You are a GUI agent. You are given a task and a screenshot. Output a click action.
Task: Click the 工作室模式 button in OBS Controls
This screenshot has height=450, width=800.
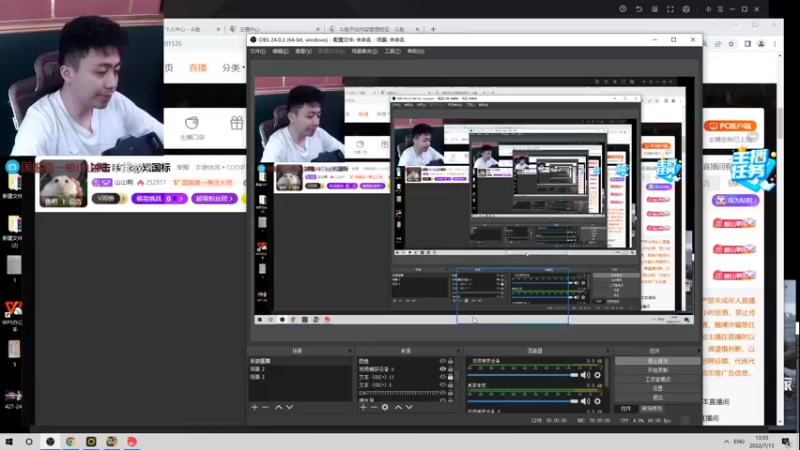[657, 379]
